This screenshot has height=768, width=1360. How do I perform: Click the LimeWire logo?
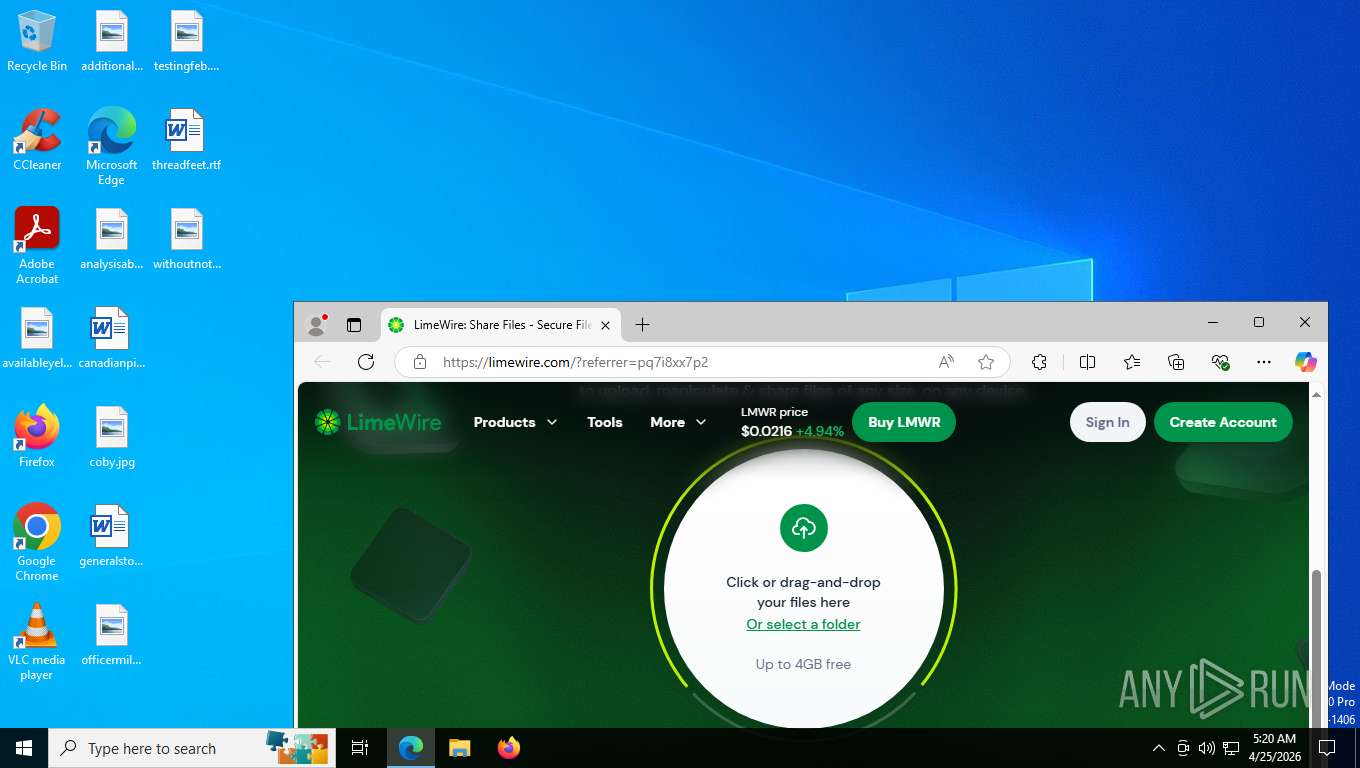(378, 422)
